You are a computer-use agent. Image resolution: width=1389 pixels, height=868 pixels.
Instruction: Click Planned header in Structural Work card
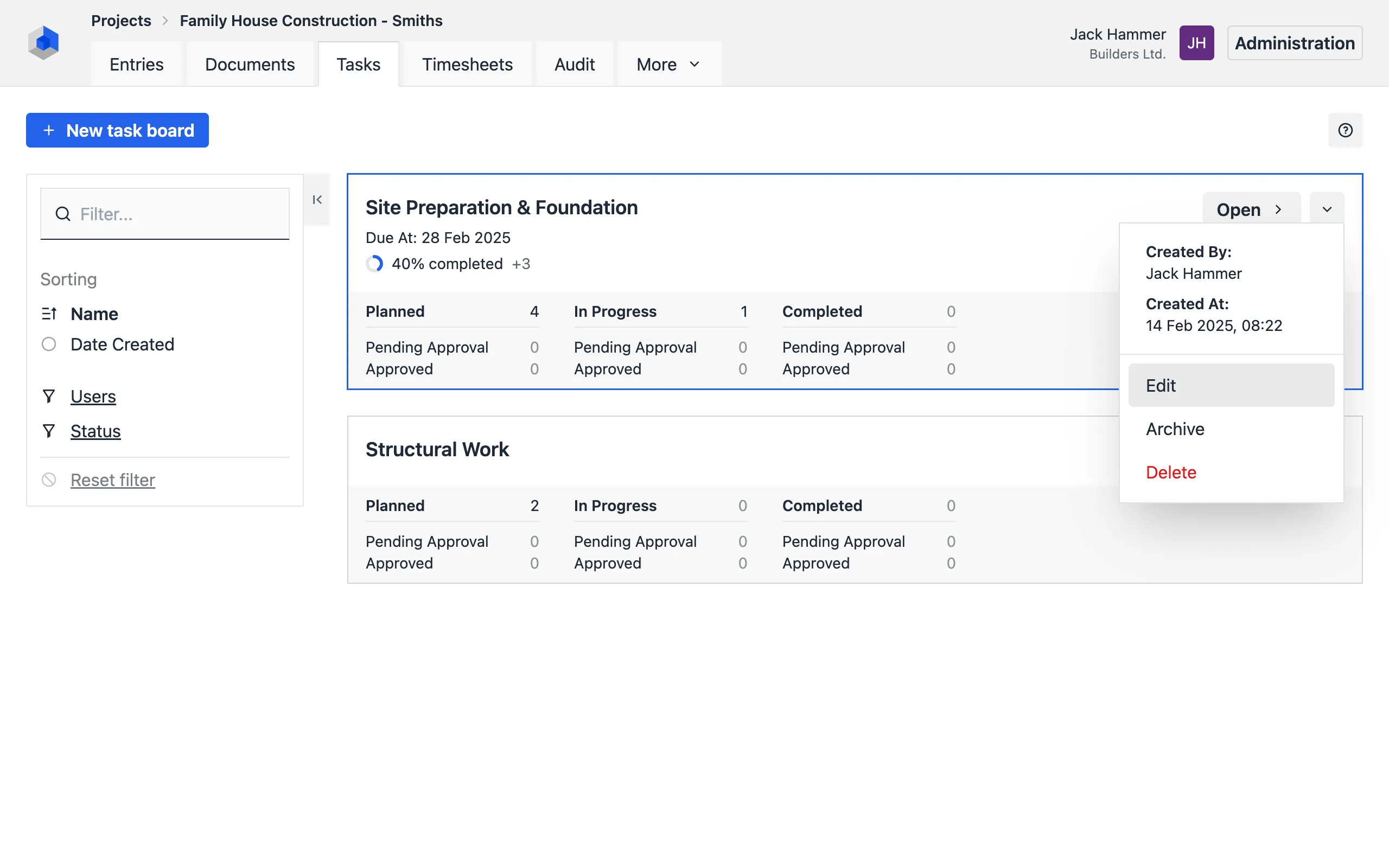coord(395,505)
